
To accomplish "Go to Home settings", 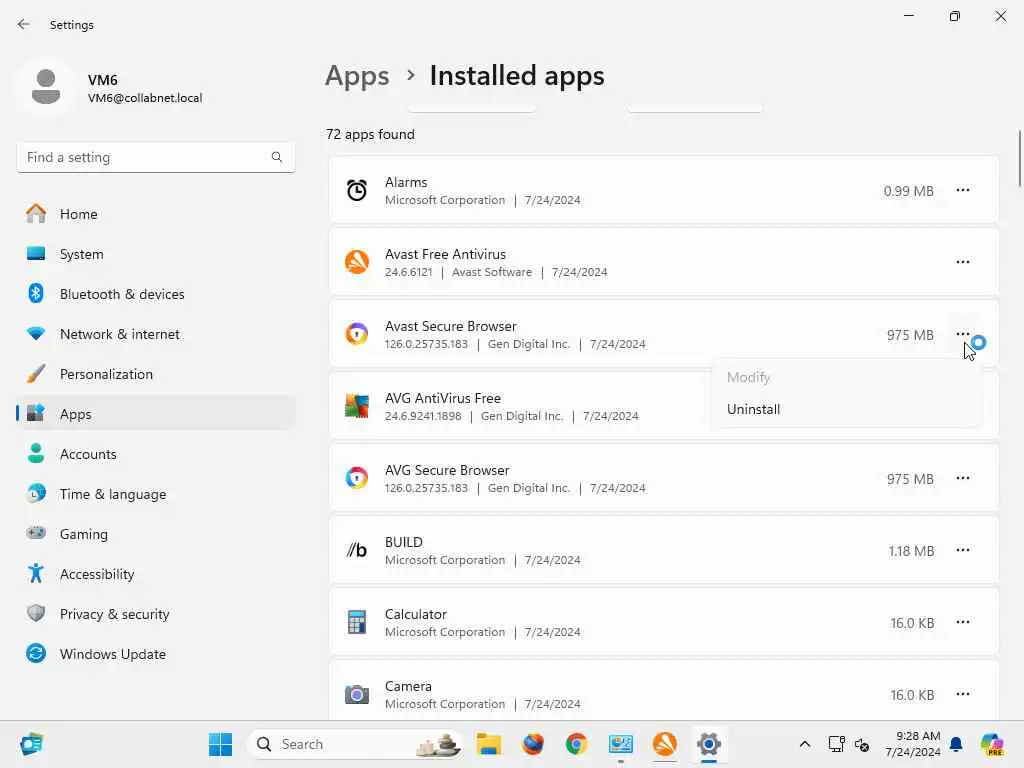I will click(156, 214).
